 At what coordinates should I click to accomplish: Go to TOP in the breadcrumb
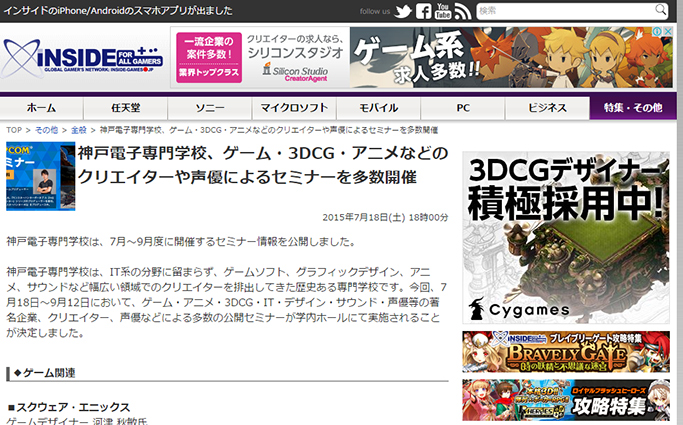click(x=14, y=130)
